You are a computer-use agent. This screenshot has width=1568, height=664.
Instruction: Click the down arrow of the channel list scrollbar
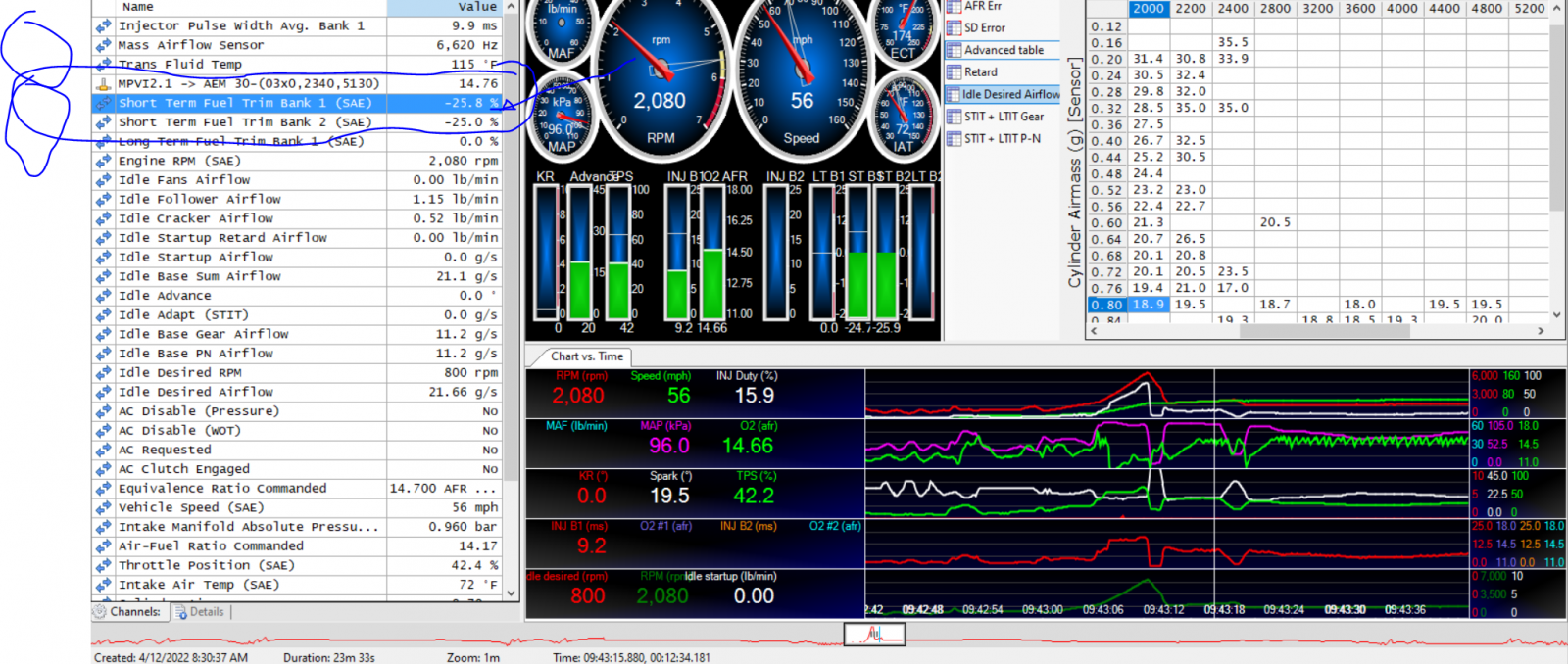pos(511,593)
